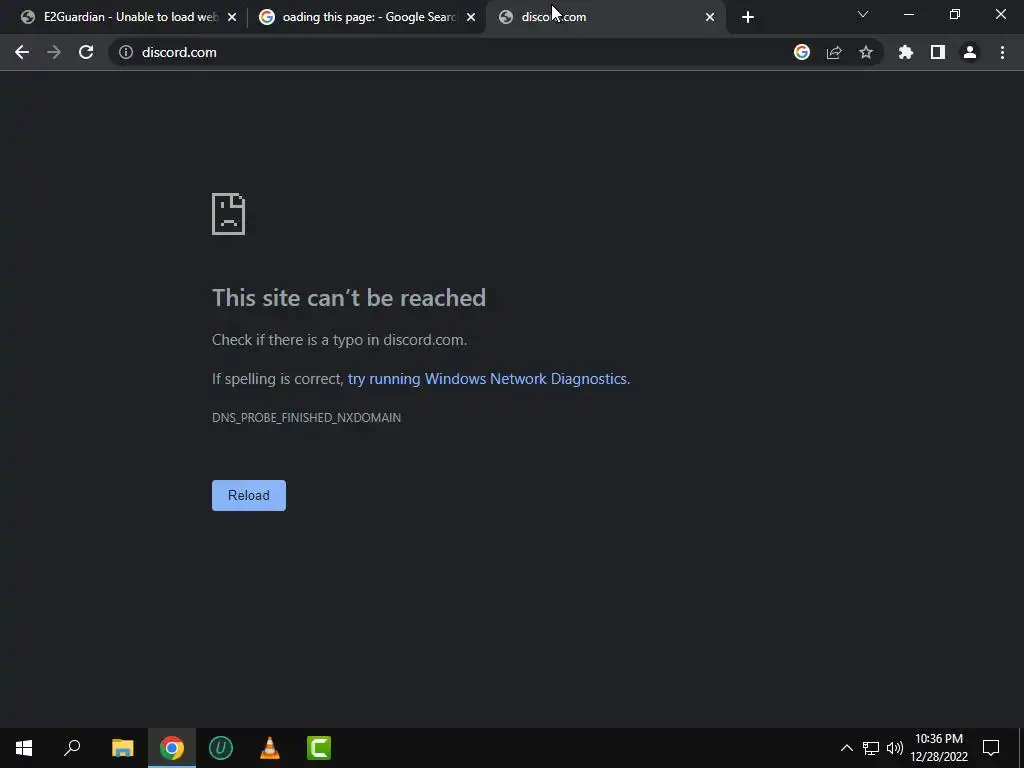1024x768 pixels.
Task: Open the Windows notification center
Action: click(x=991, y=748)
